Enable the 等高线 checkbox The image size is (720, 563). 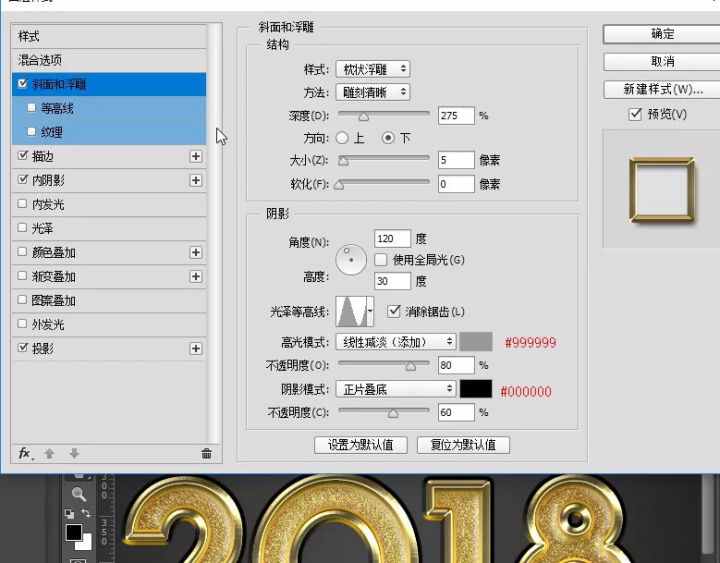(31, 107)
